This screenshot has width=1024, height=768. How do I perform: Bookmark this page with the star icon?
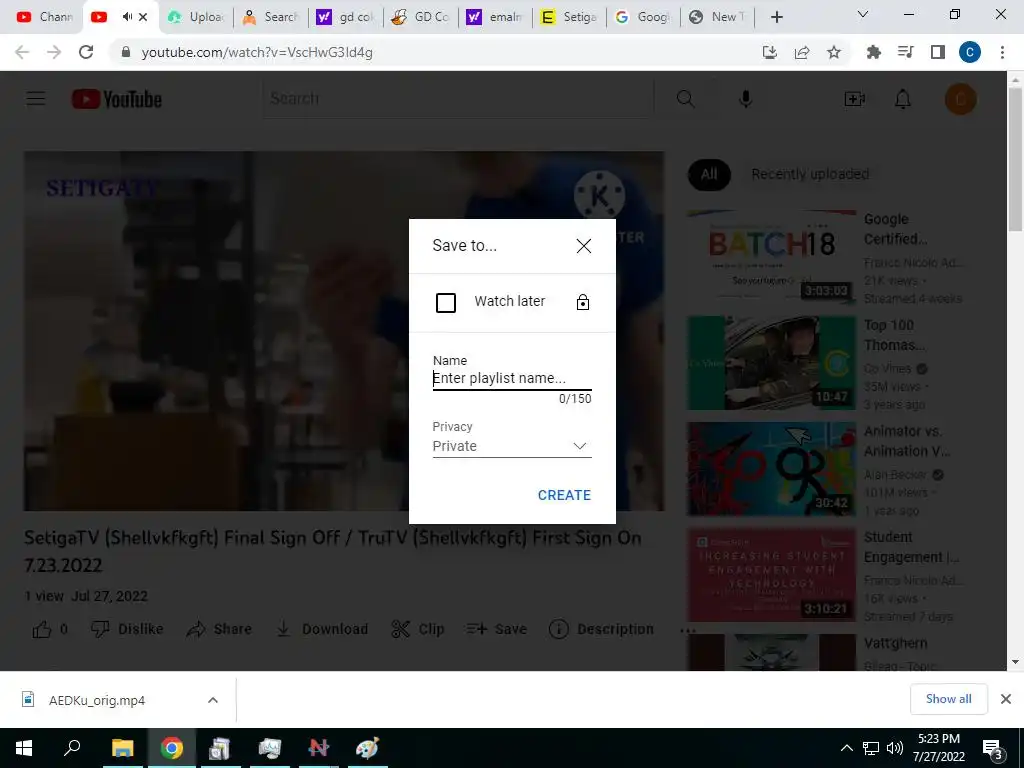point(834,52)
